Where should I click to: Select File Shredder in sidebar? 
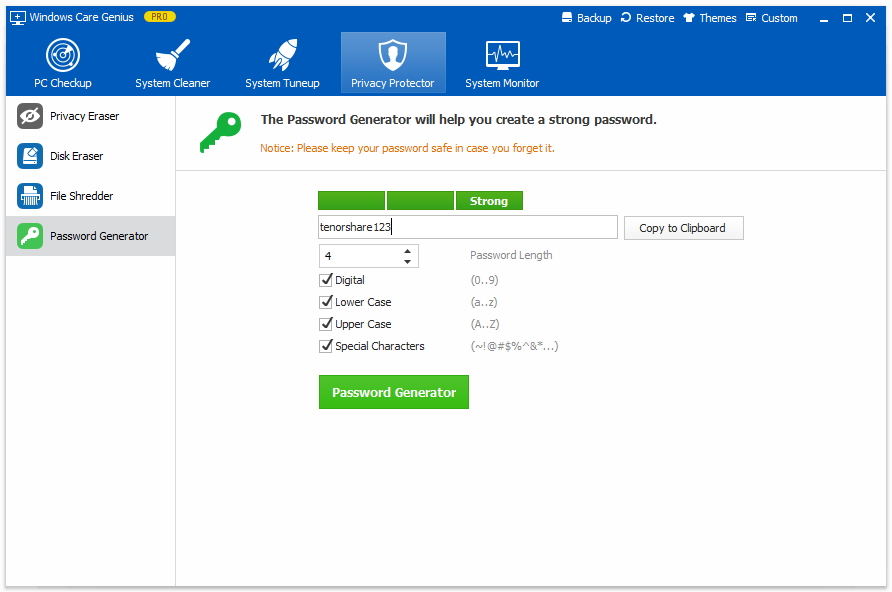coord(90,196)
